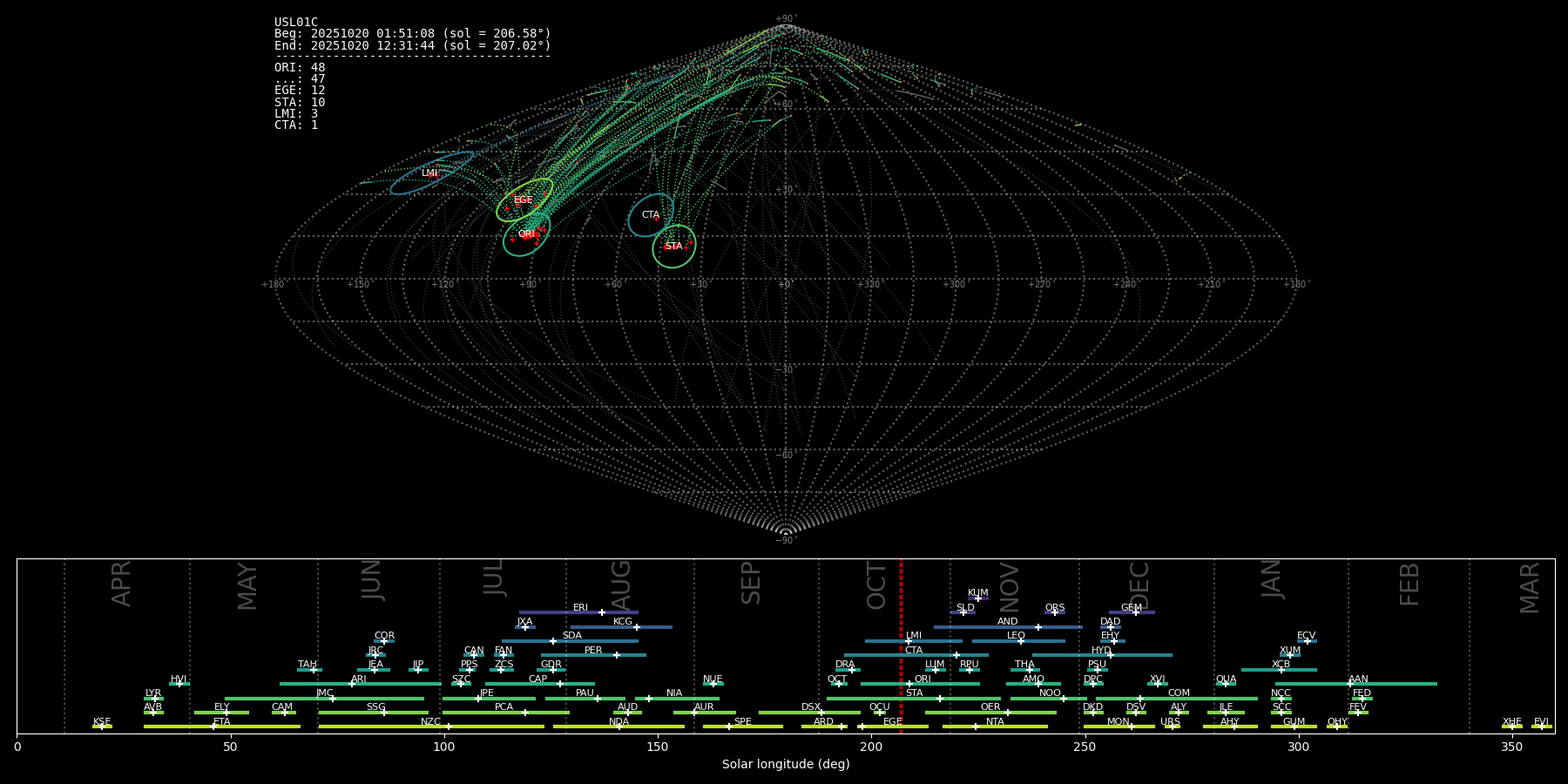Click the GEM shower peak marker

click(x=1136, y=612)
